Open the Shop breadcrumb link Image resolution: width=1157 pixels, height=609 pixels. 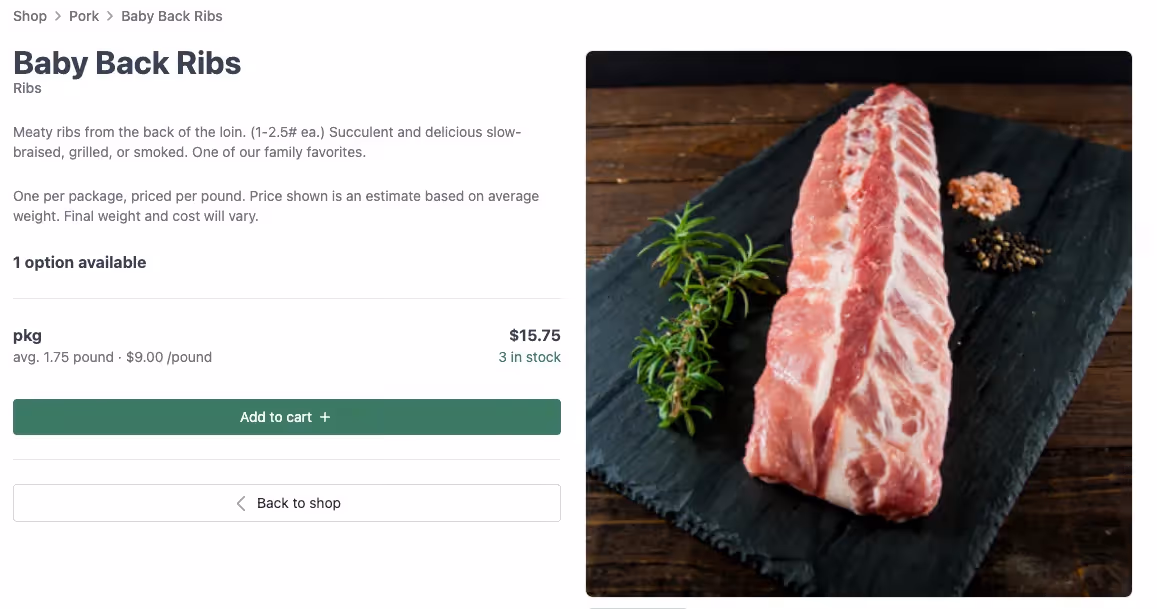(29, 16)
